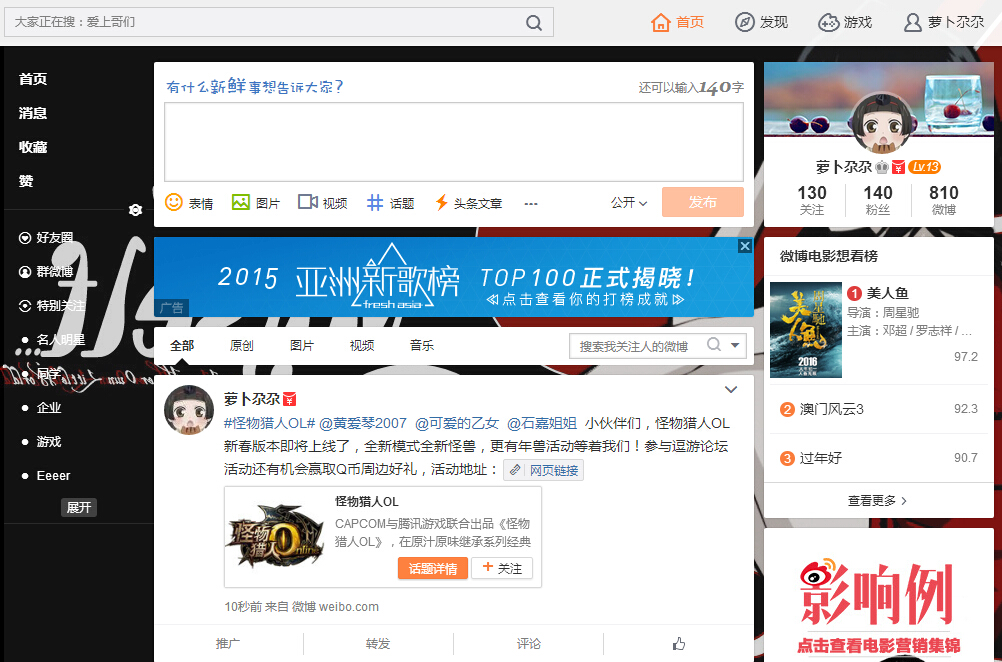Click 推广 under the post
The image size is (1002, 662).
[228, 643]
